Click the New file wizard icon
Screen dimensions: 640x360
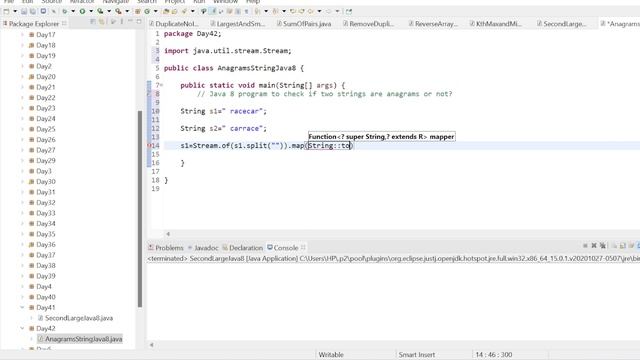(7, 11)
